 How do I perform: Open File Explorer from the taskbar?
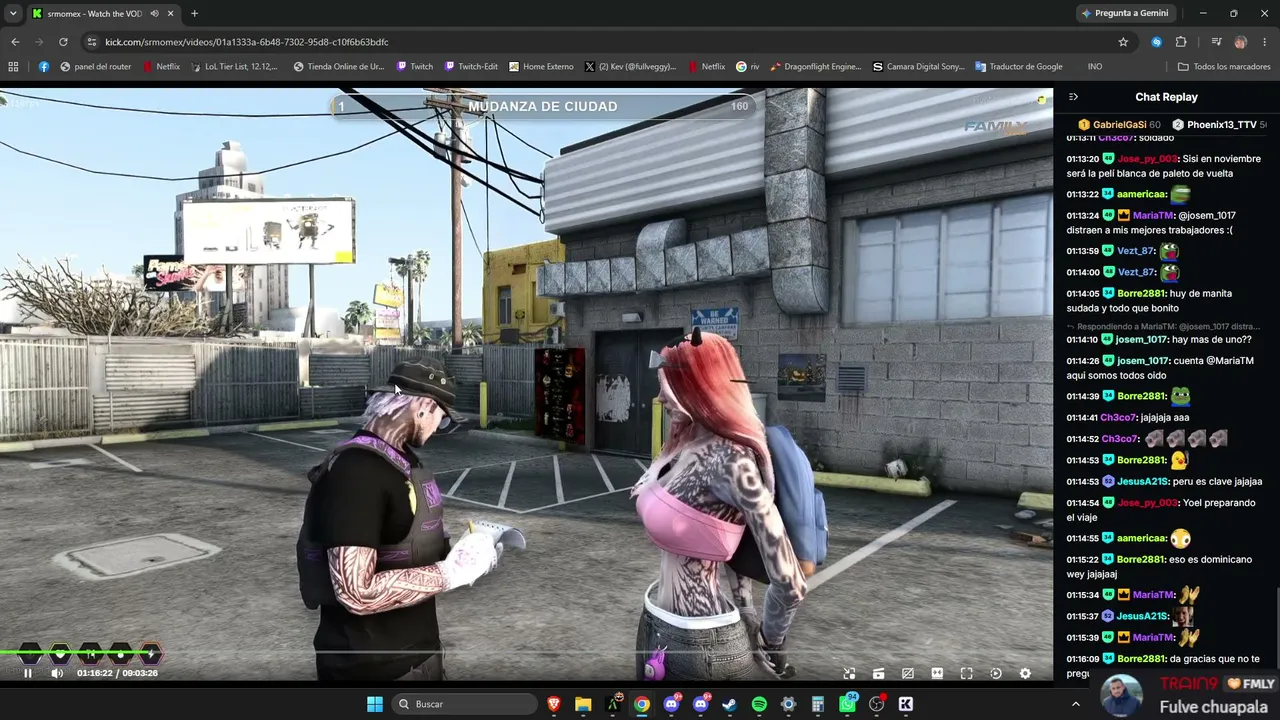583,704
